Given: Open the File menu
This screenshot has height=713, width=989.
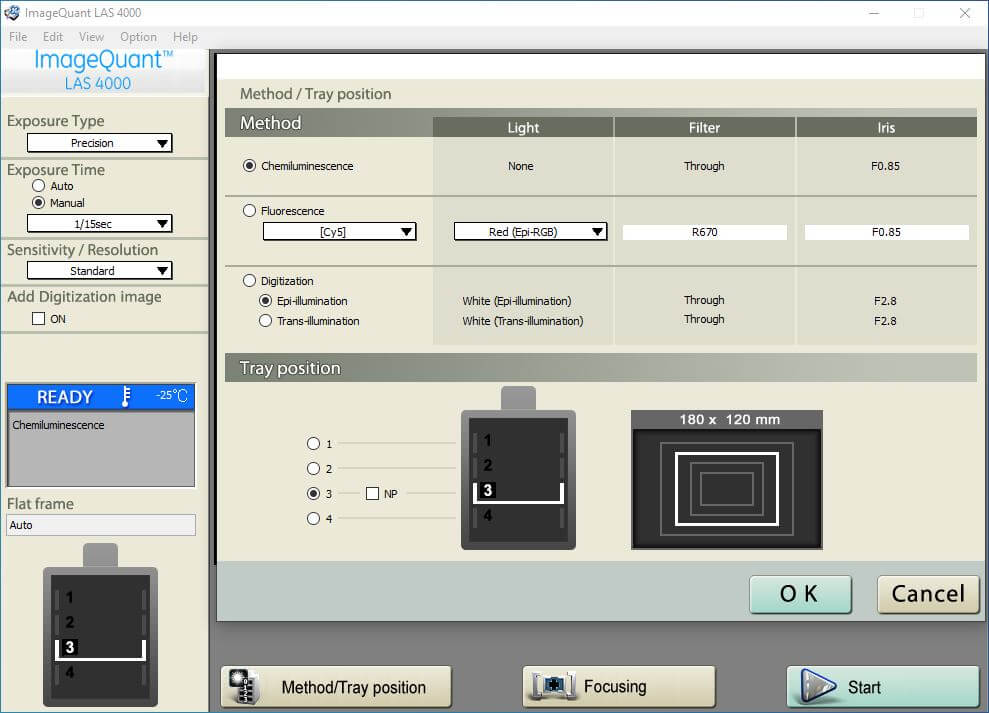Looking at the screenshot, I should point(17,37).
